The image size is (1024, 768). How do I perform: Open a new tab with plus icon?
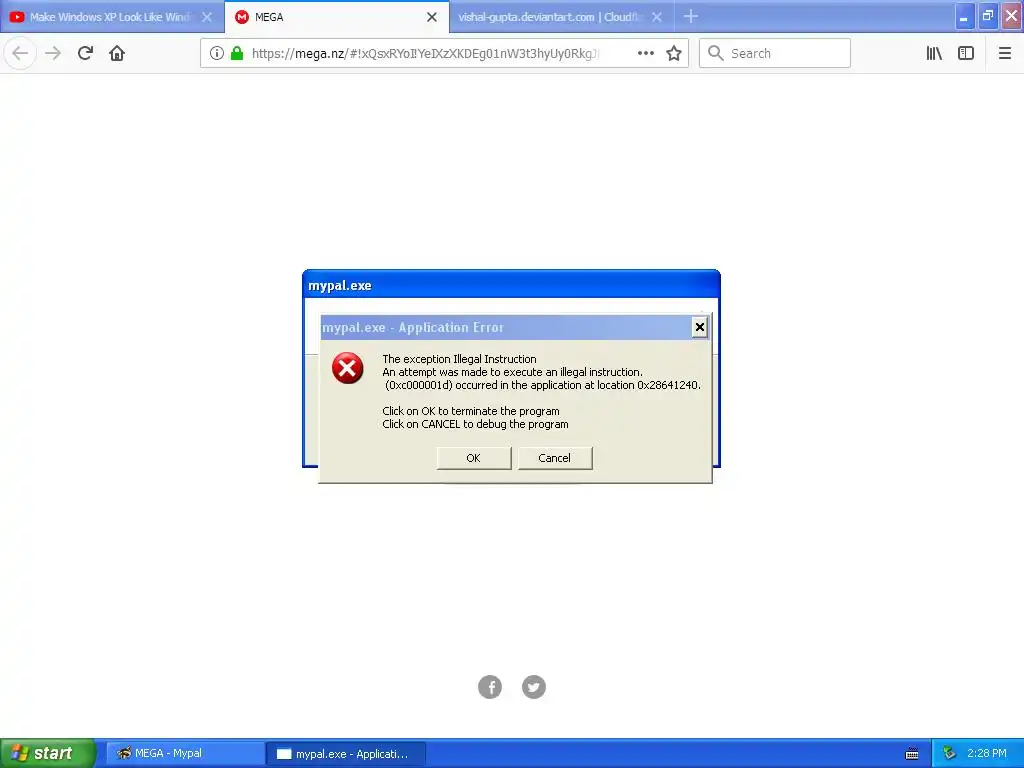click(x=691, y=16)
